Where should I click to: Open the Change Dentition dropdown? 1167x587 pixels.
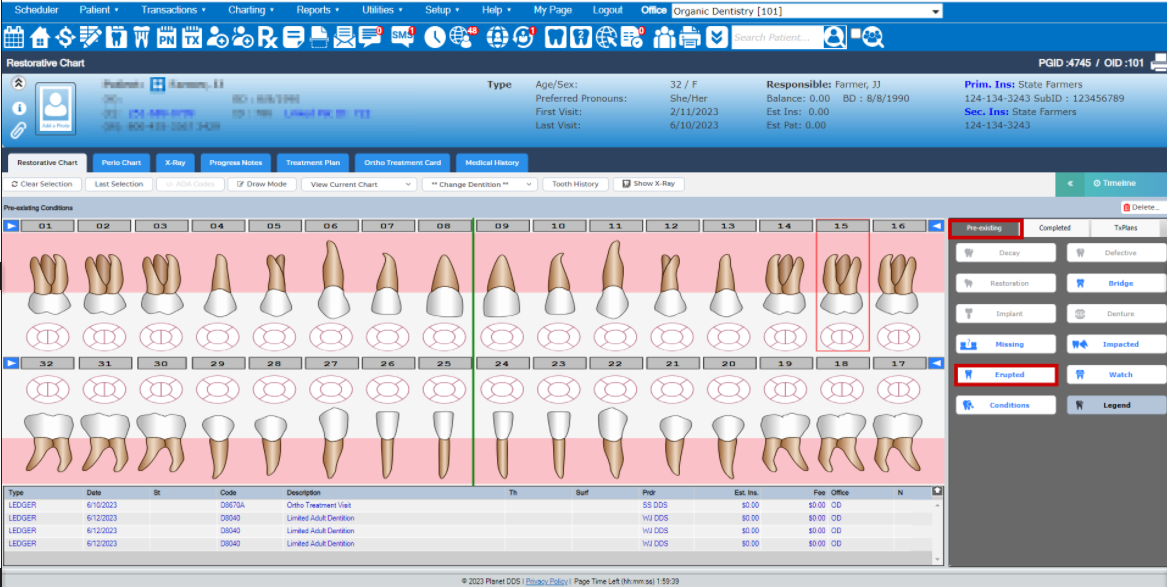pyautogui.click(x=479, y=184)
